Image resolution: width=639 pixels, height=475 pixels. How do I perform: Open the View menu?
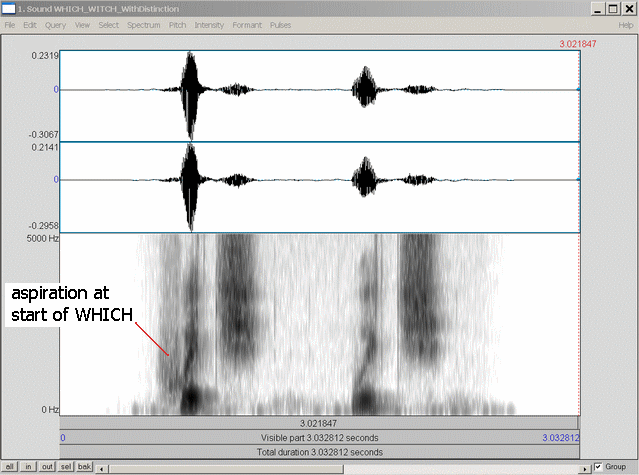81,24
